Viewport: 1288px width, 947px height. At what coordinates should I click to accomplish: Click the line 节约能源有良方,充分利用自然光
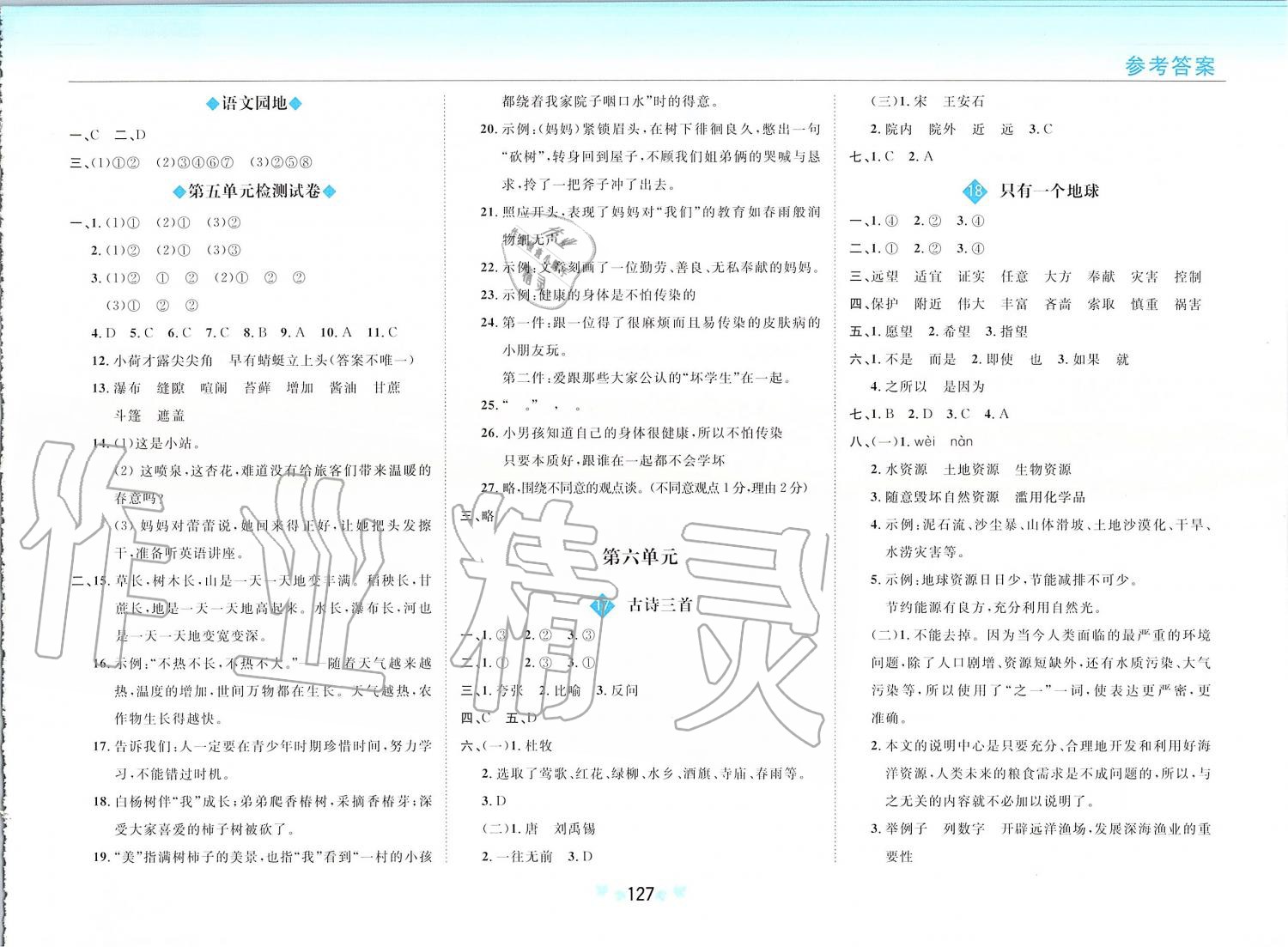coord(993,607)
